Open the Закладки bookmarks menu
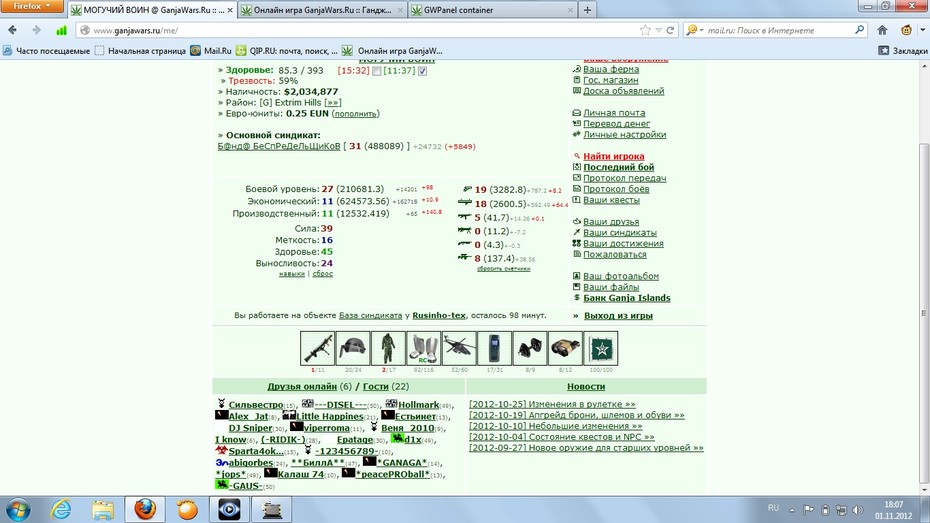This screenshot has height=523, width=930. (x=903, y=51)
